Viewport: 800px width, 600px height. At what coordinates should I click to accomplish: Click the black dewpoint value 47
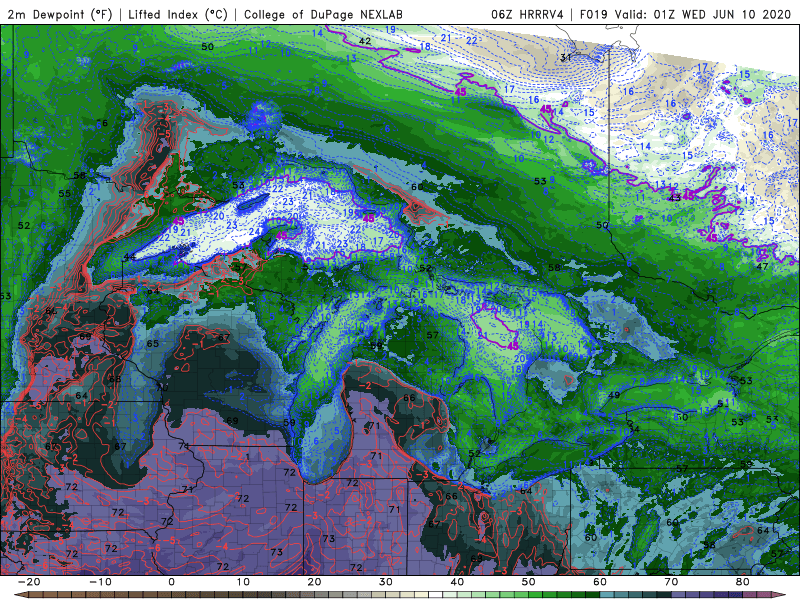pos(762,266)
